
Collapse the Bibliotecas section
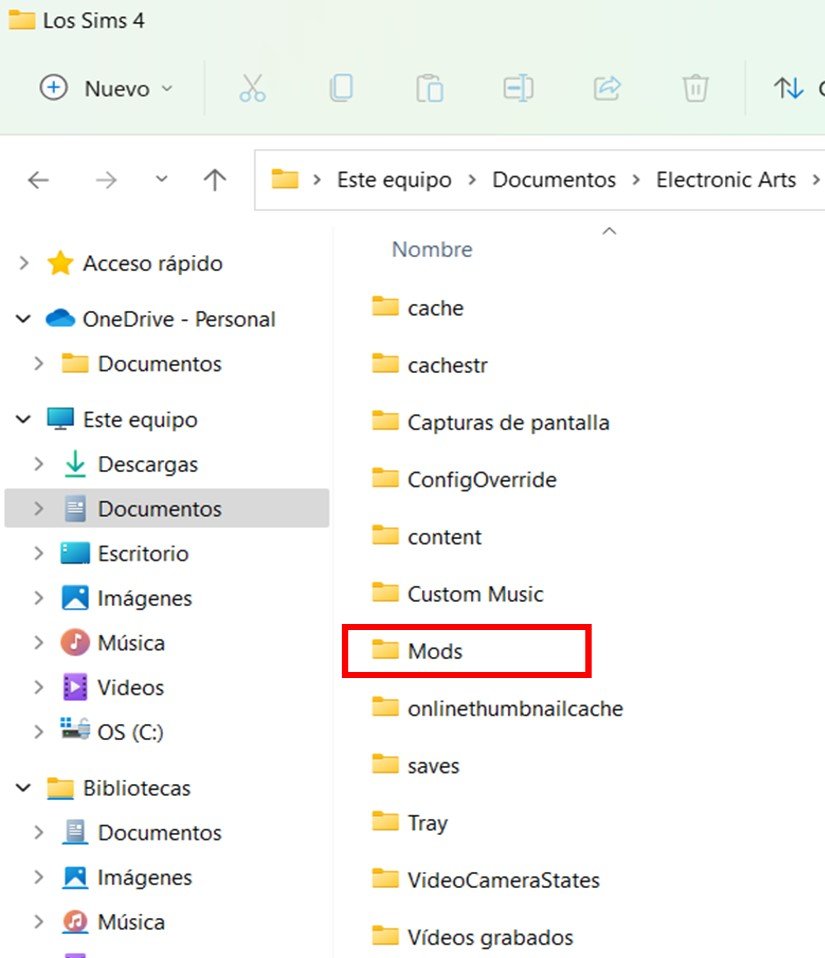[23, 788]
